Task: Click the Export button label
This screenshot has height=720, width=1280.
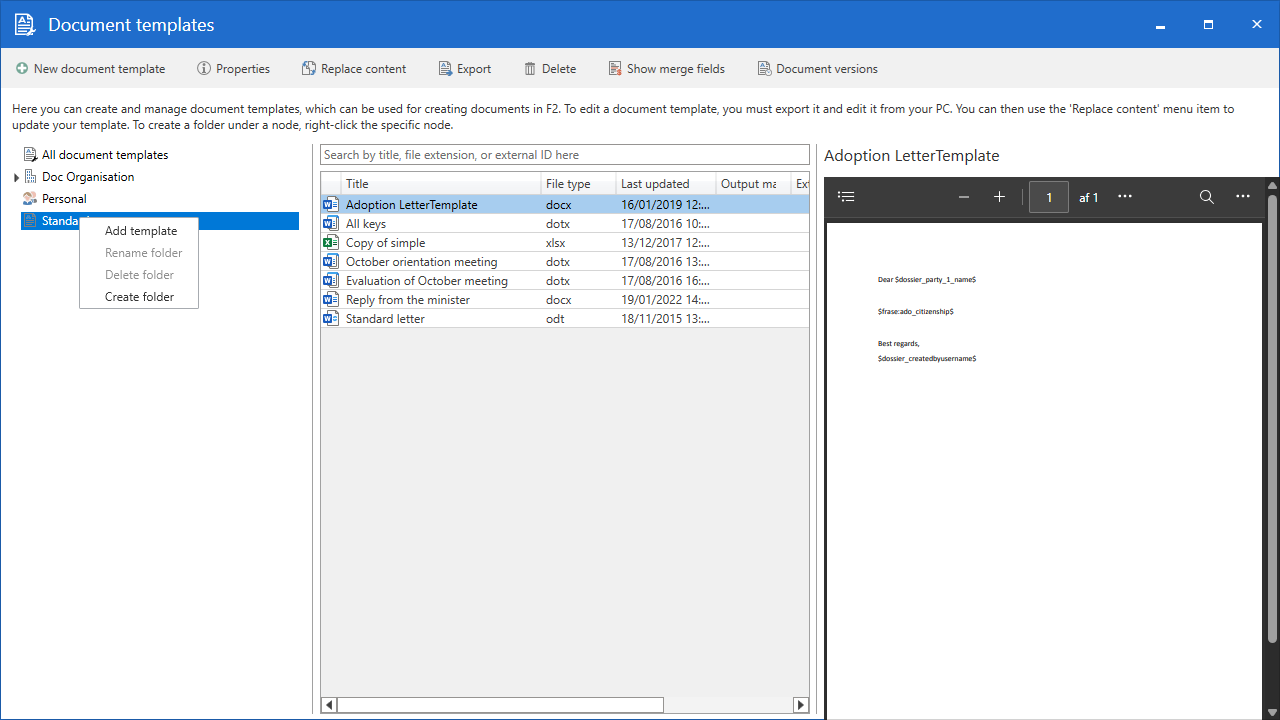Action: tap(474, 69)
